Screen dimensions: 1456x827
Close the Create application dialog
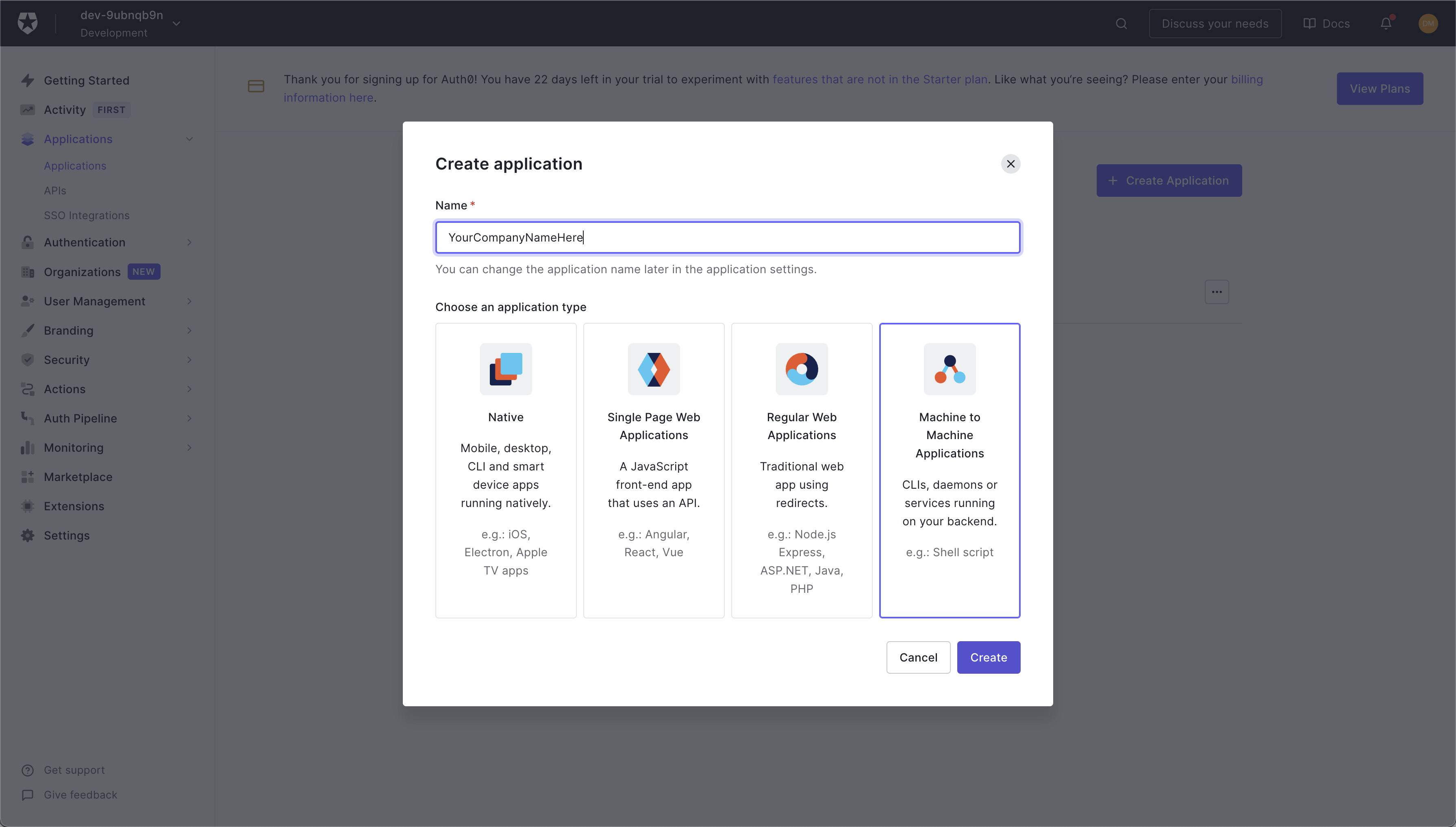1010,163
